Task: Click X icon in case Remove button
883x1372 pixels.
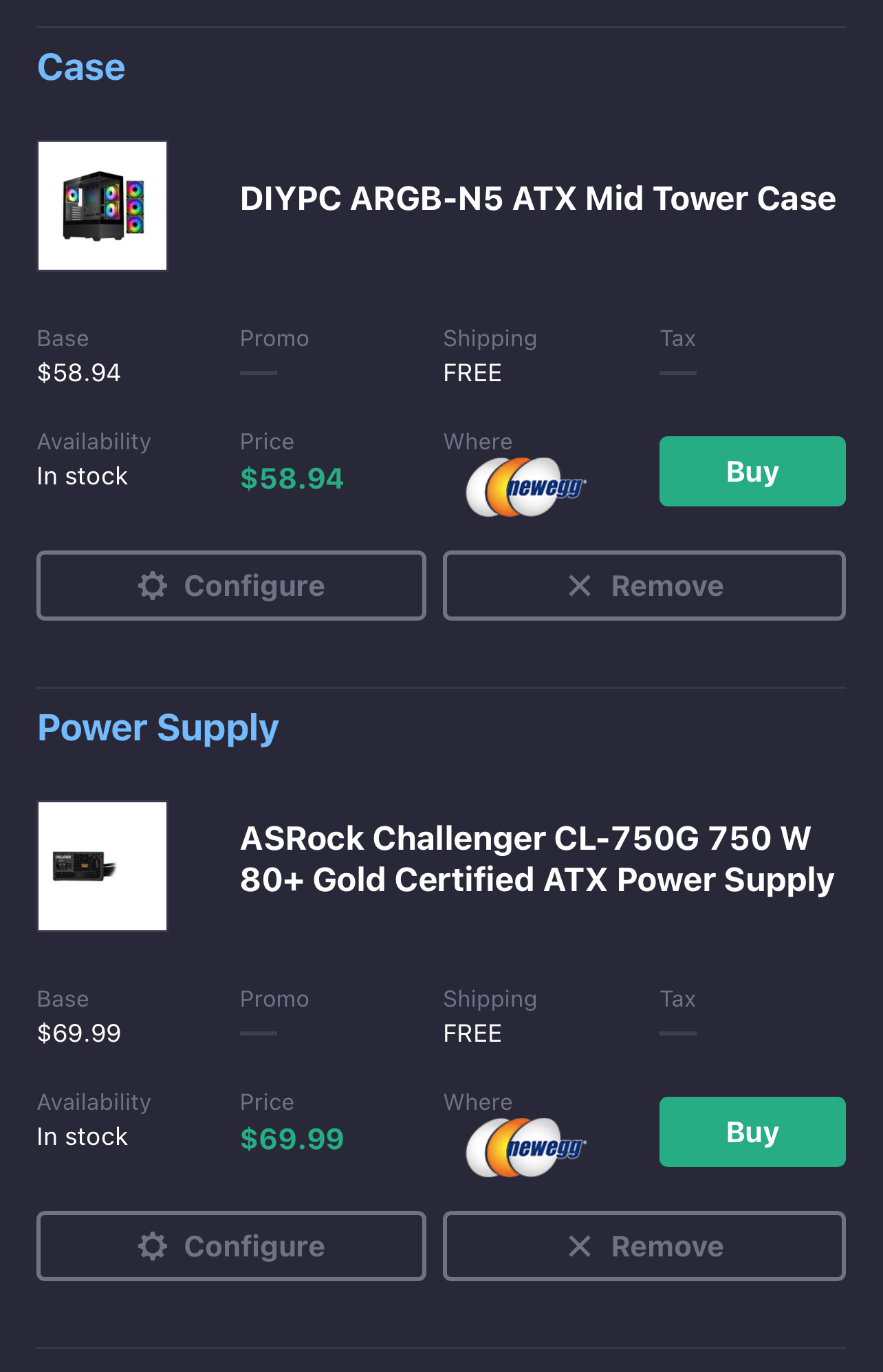Action: (580, 586)
